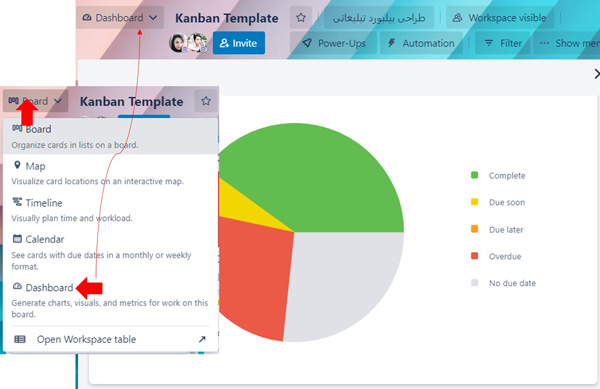The image size is (600, 389).
Task: Star the Kanban Template board in top header
Action: point(301,18)
